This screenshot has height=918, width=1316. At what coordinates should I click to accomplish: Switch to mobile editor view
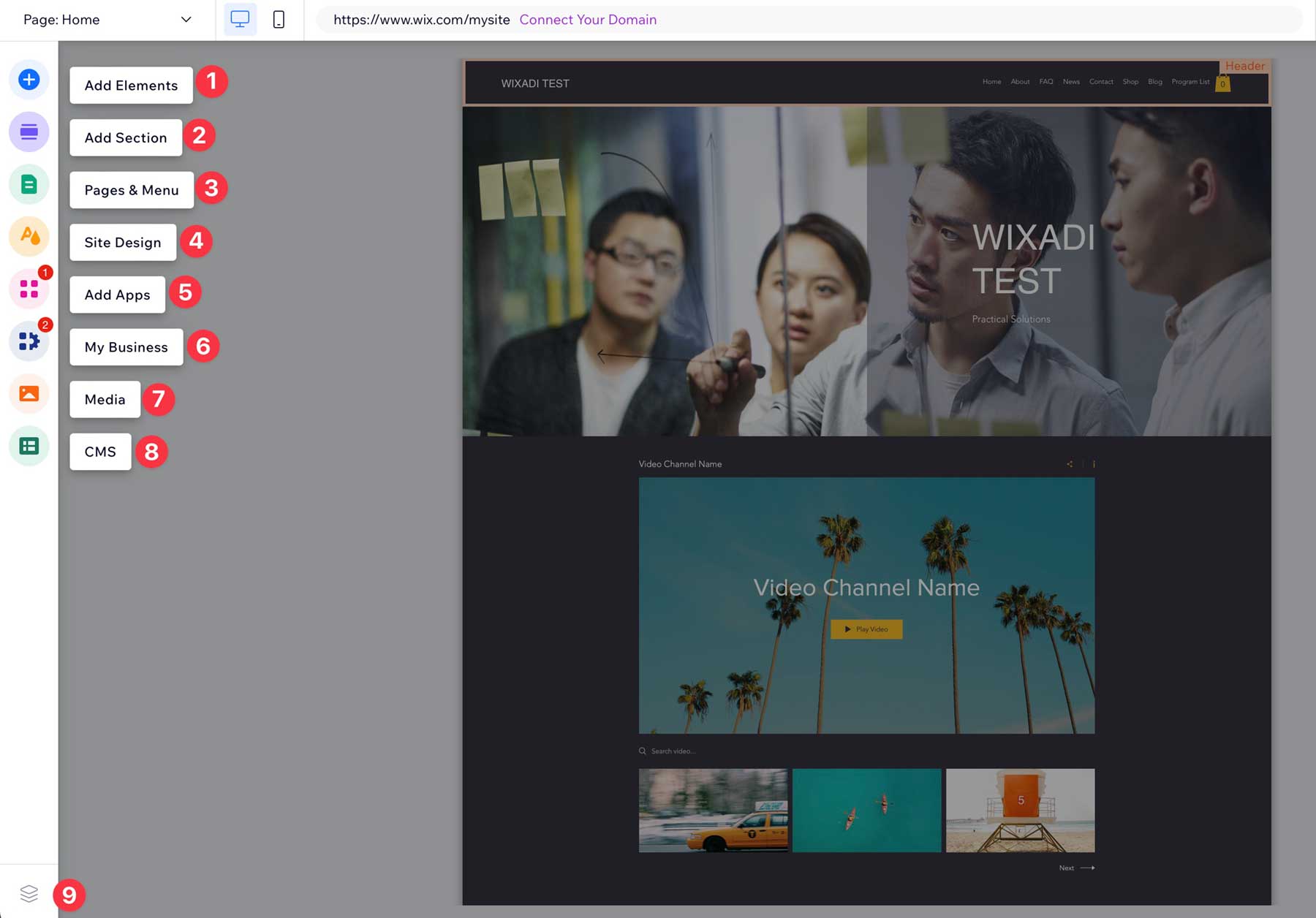click(279, 20)
